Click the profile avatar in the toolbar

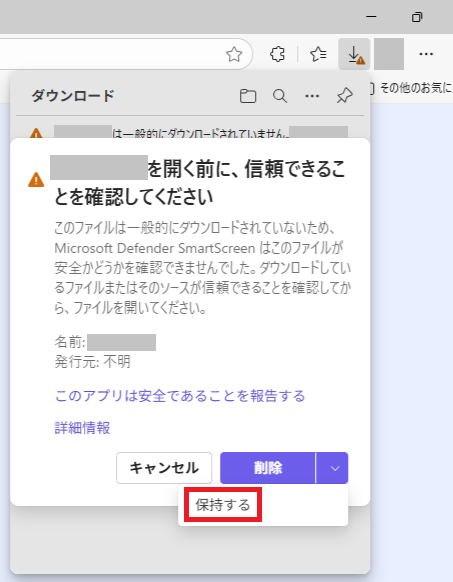click(x=389, y=54)
